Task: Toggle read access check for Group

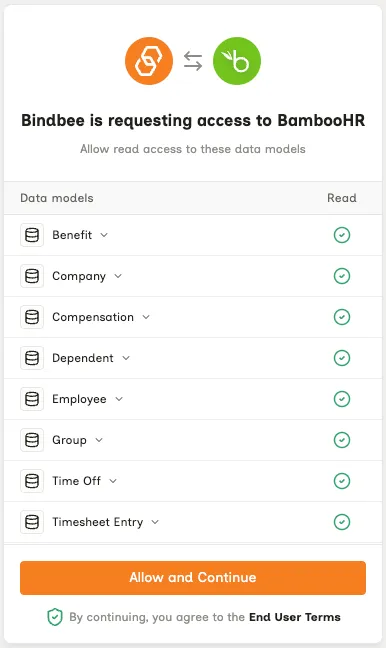Action: point(342,440)
